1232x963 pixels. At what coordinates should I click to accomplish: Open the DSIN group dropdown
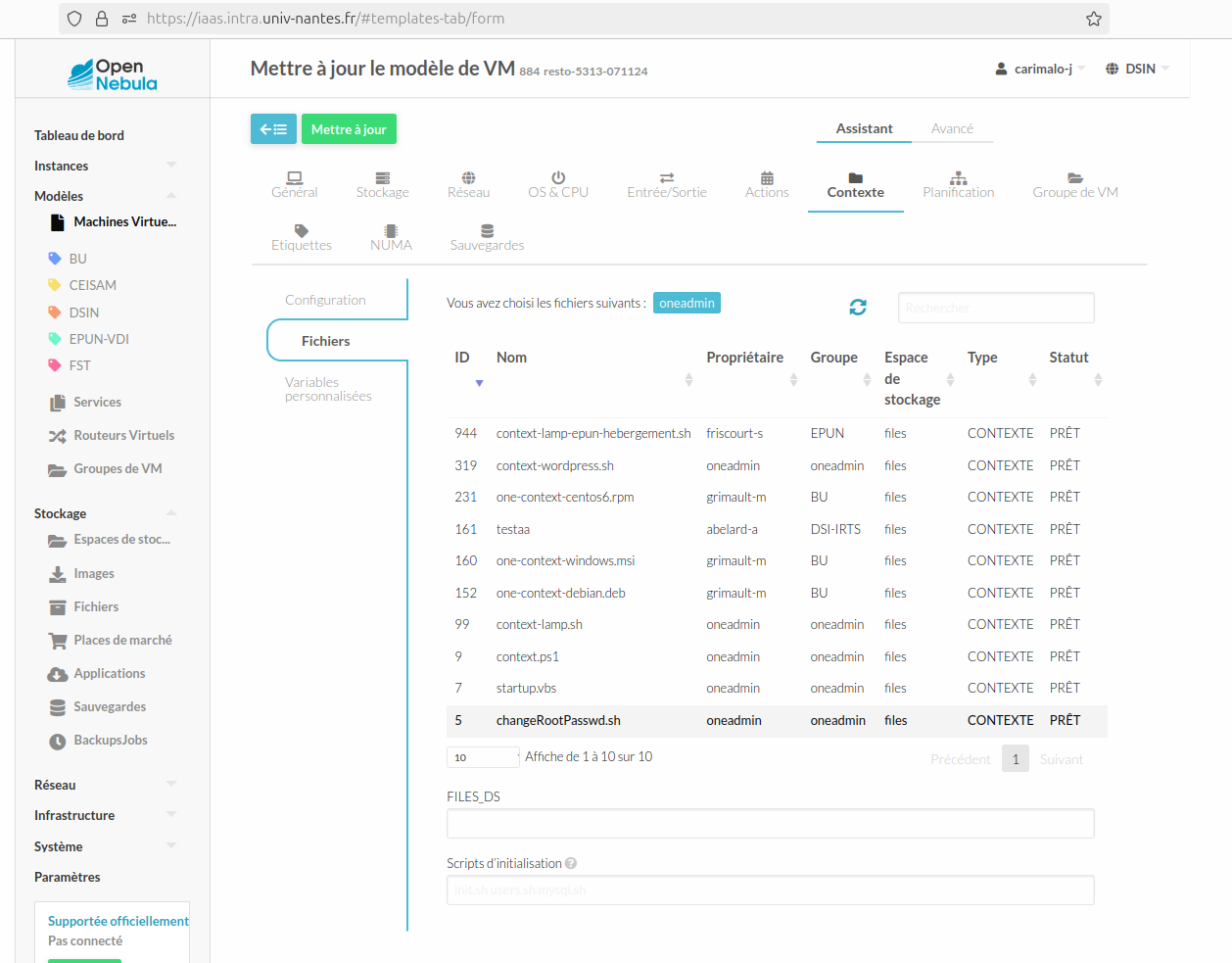[x=1136, y=68]
